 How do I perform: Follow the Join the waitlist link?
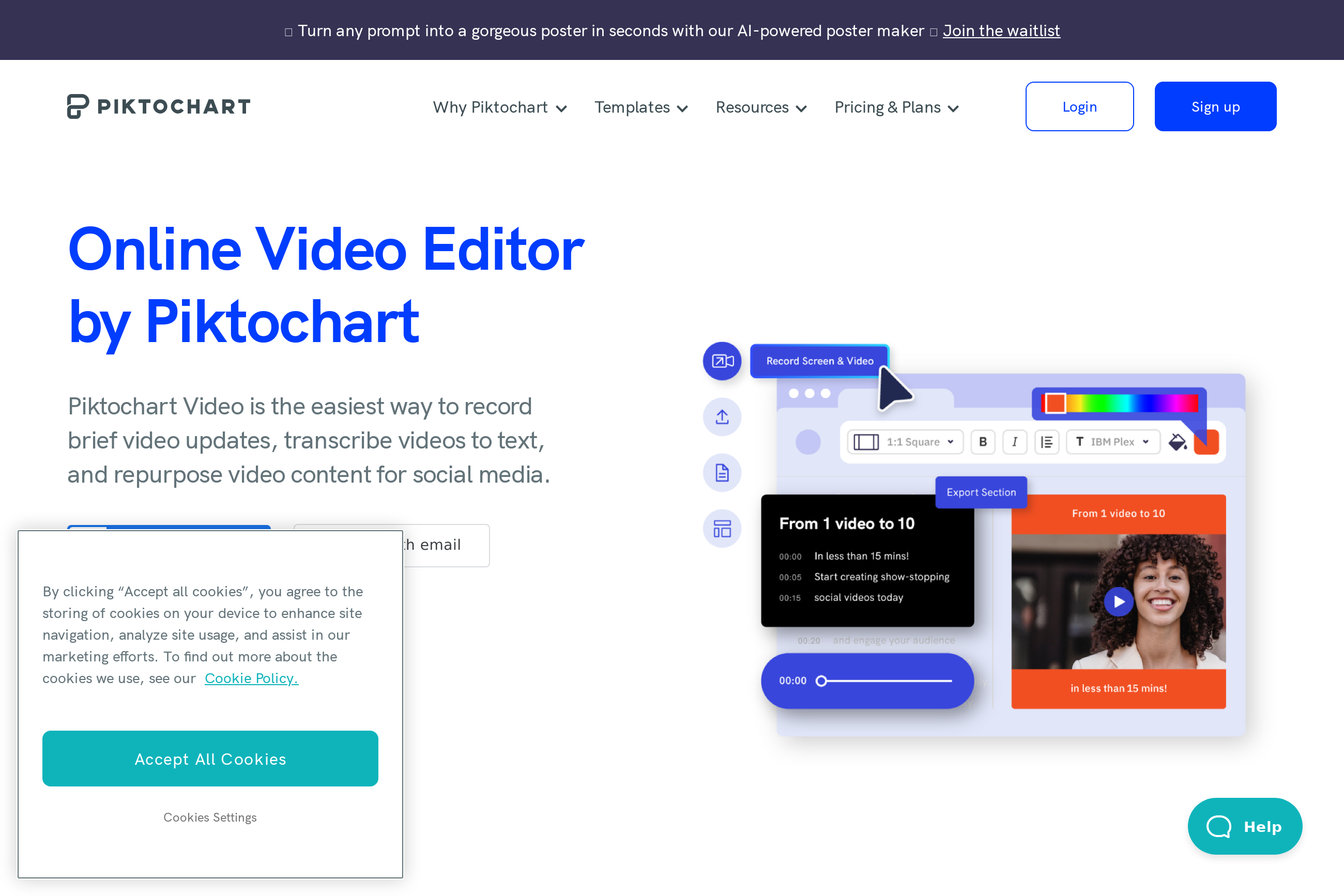[x=1001, y=31]
